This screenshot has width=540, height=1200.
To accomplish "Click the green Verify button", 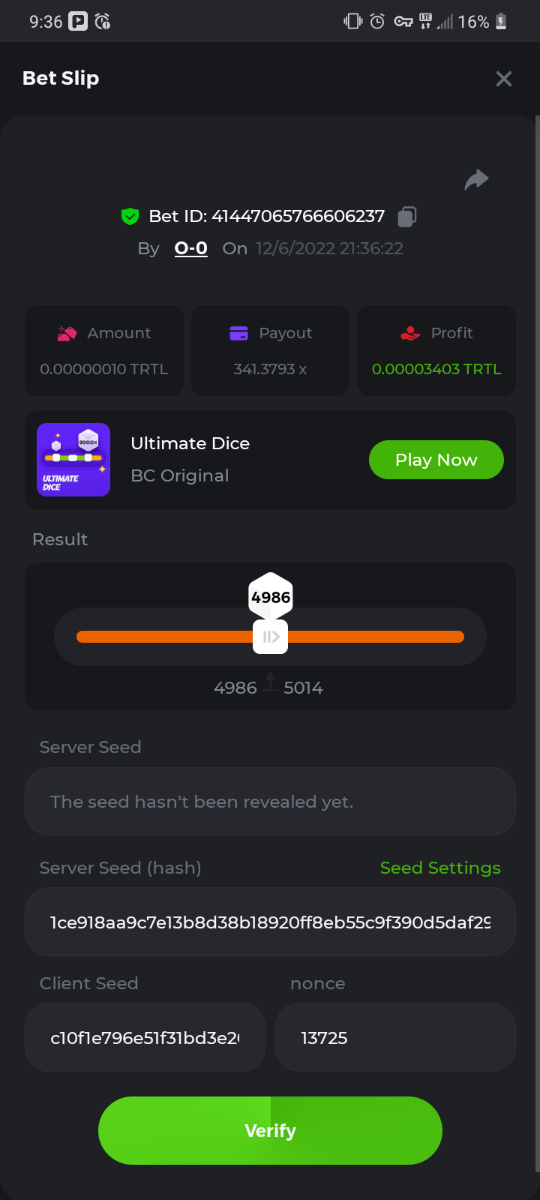I will [x=270, y=1131].
